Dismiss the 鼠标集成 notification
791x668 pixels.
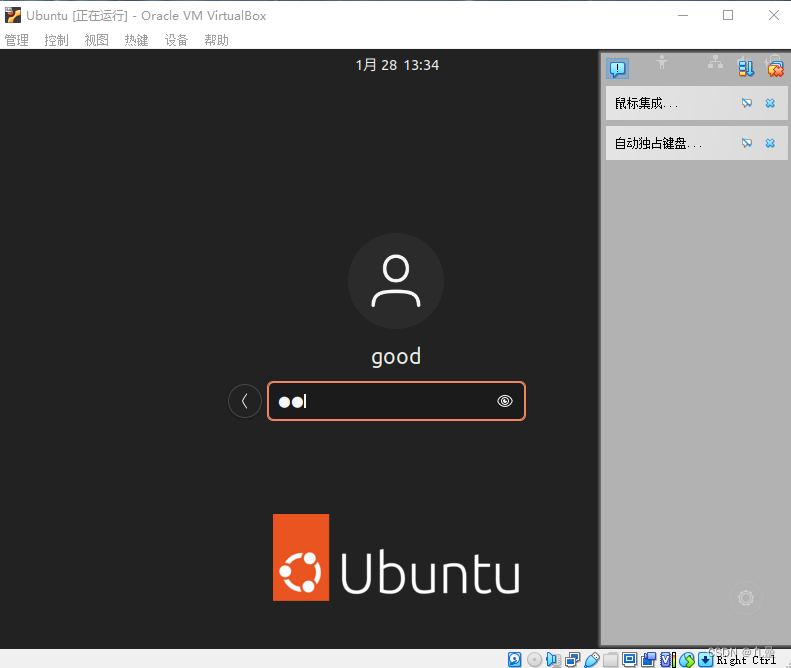click(770, 103)
